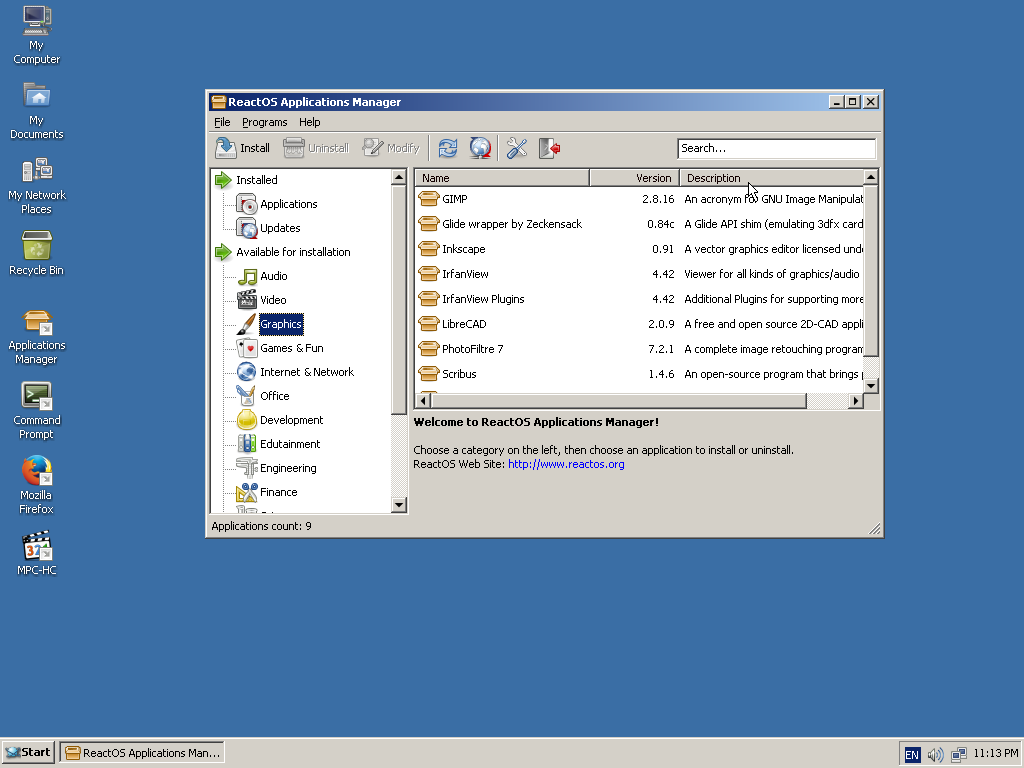
Task: Select the Inkscape application entry
Action: point(460,248)
